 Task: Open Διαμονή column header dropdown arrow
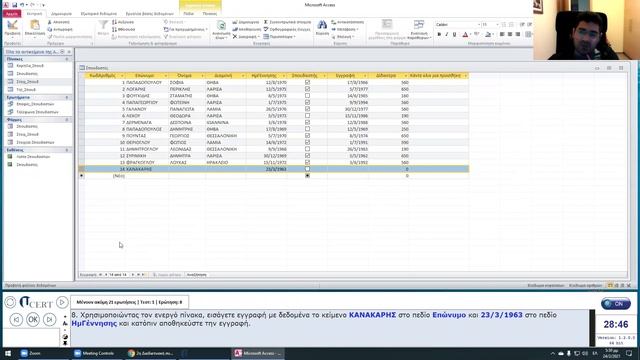pyautogui.click(x=243, y=76)
